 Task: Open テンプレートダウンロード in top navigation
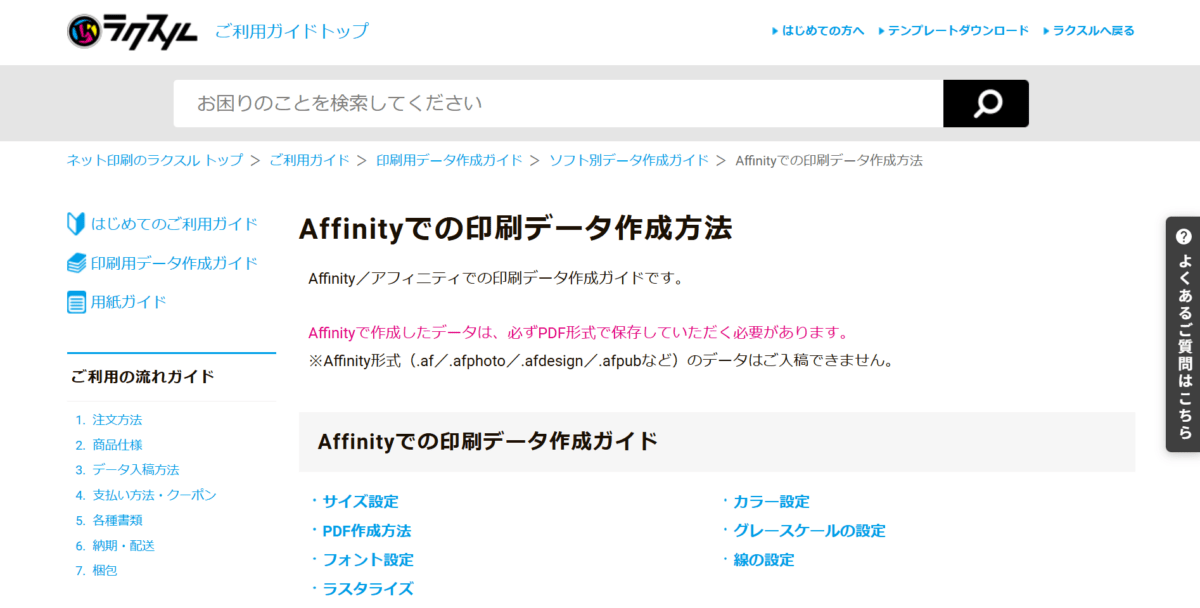click(958, 31)
